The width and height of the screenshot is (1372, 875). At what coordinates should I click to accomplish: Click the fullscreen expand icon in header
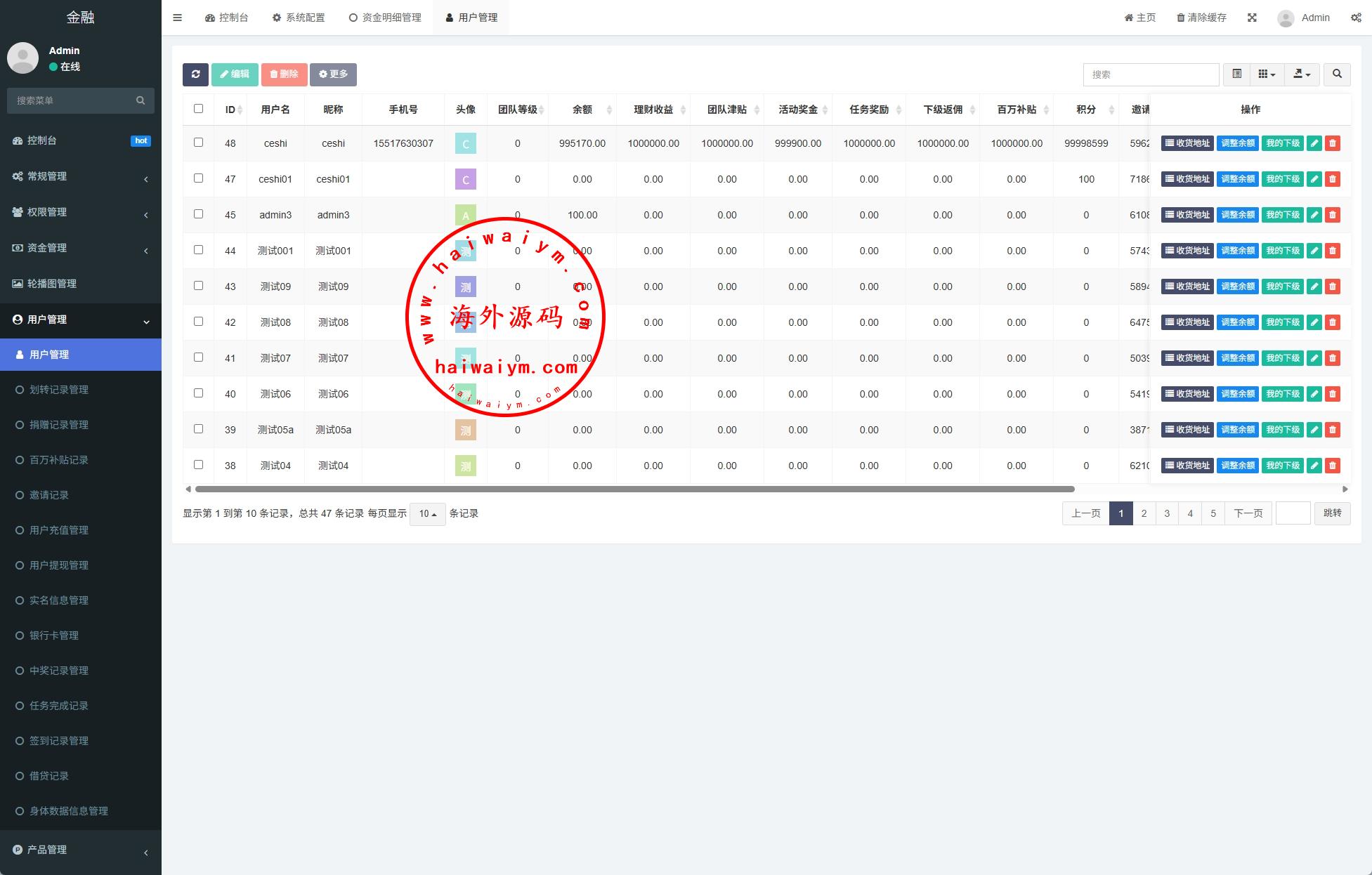tap(1252, 18)
